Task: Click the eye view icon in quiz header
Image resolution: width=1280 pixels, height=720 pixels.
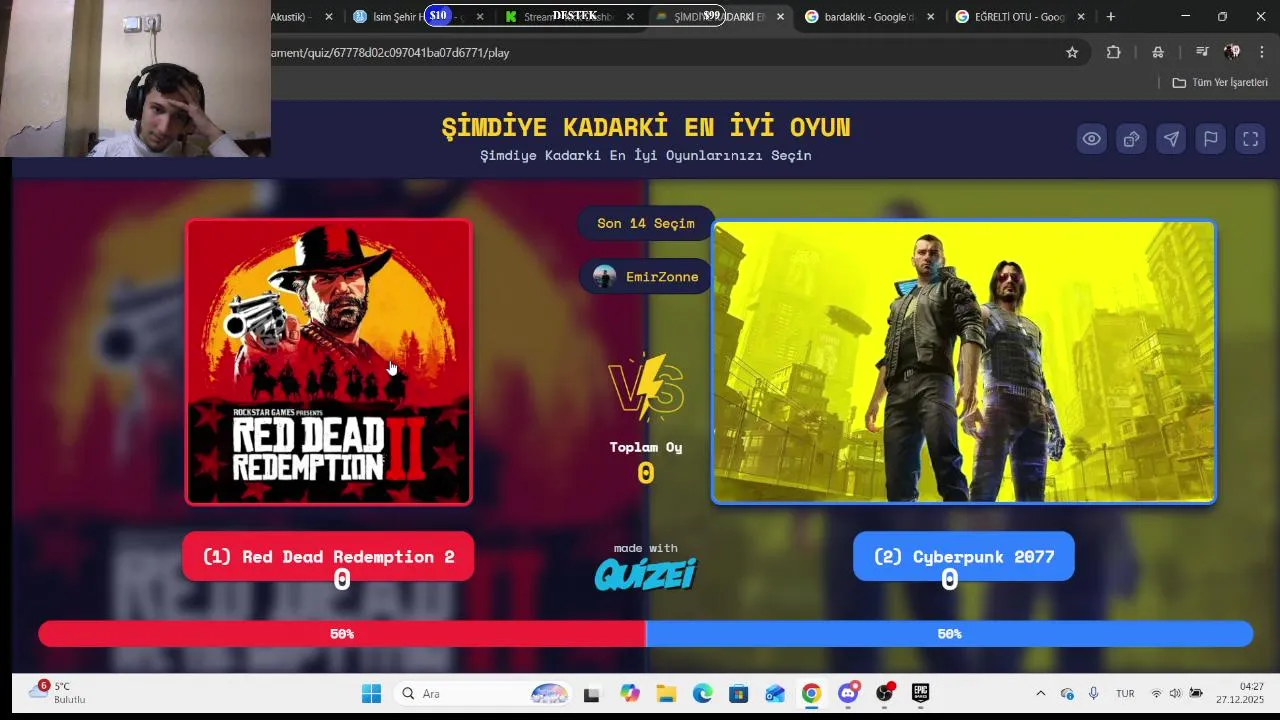Action: pos(1091,139)
